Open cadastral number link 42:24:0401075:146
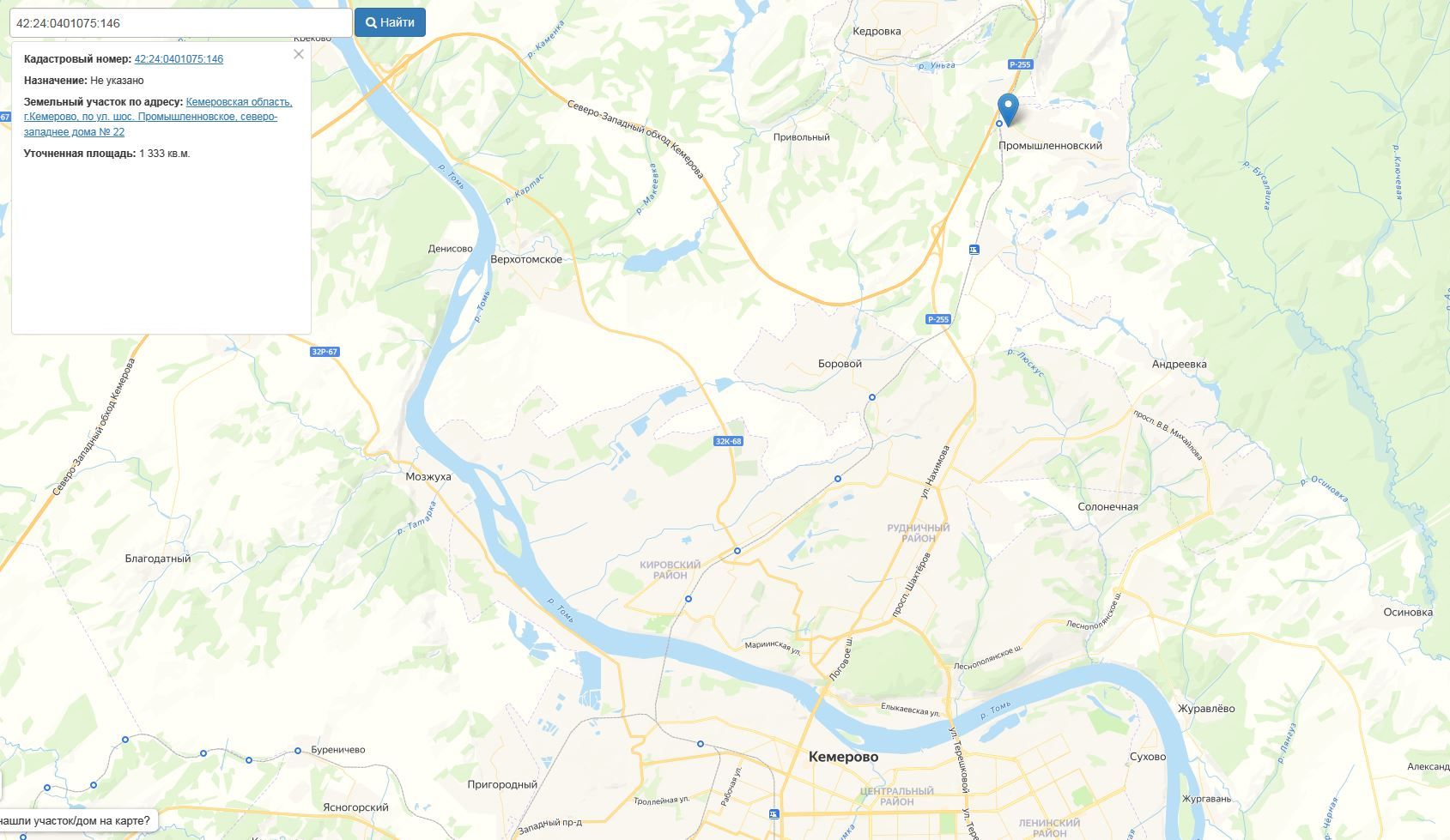The image size is (1450, 840). pyautogui.click(x=179, y=59)
